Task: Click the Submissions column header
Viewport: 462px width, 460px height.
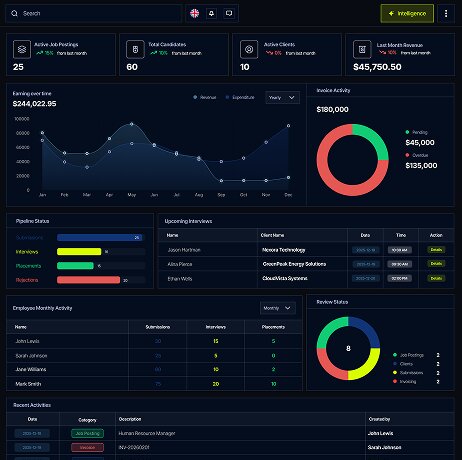Action: [158, 327]
